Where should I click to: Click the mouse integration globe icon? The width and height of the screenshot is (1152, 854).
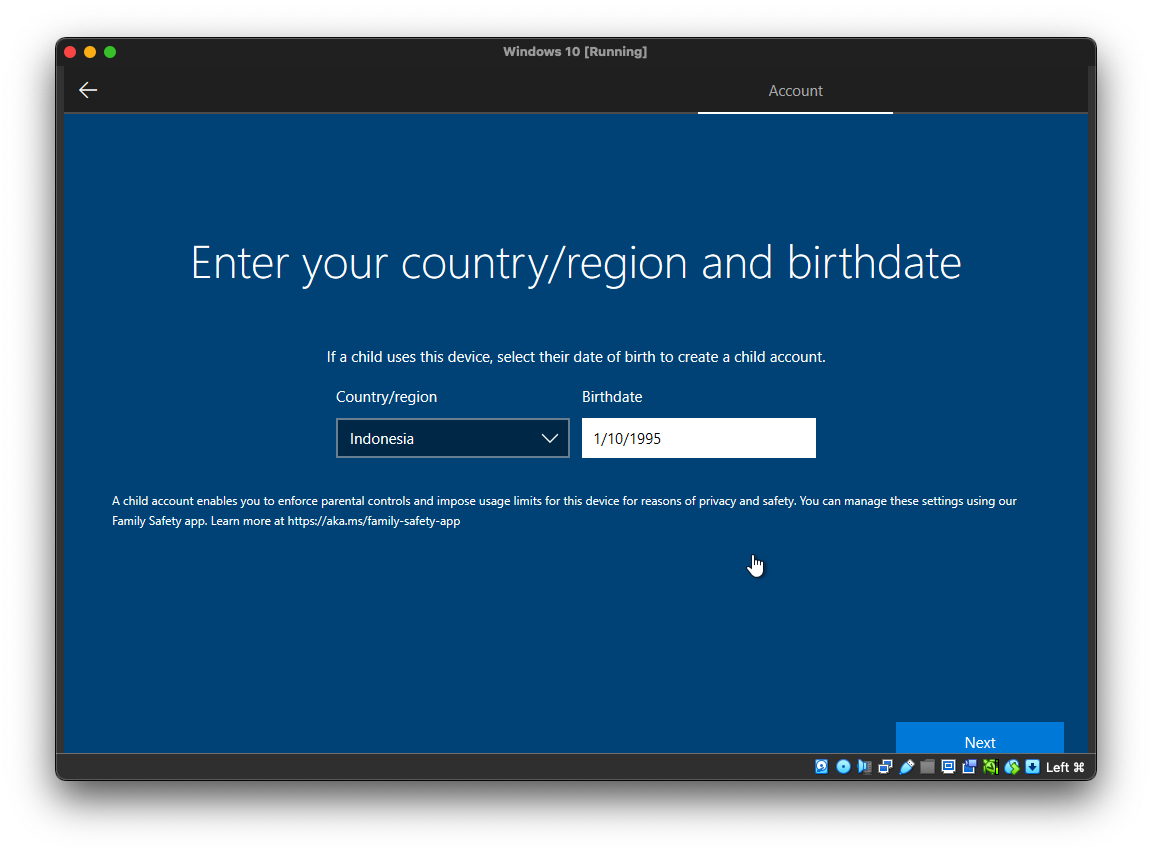click(x=1012, y=767)
